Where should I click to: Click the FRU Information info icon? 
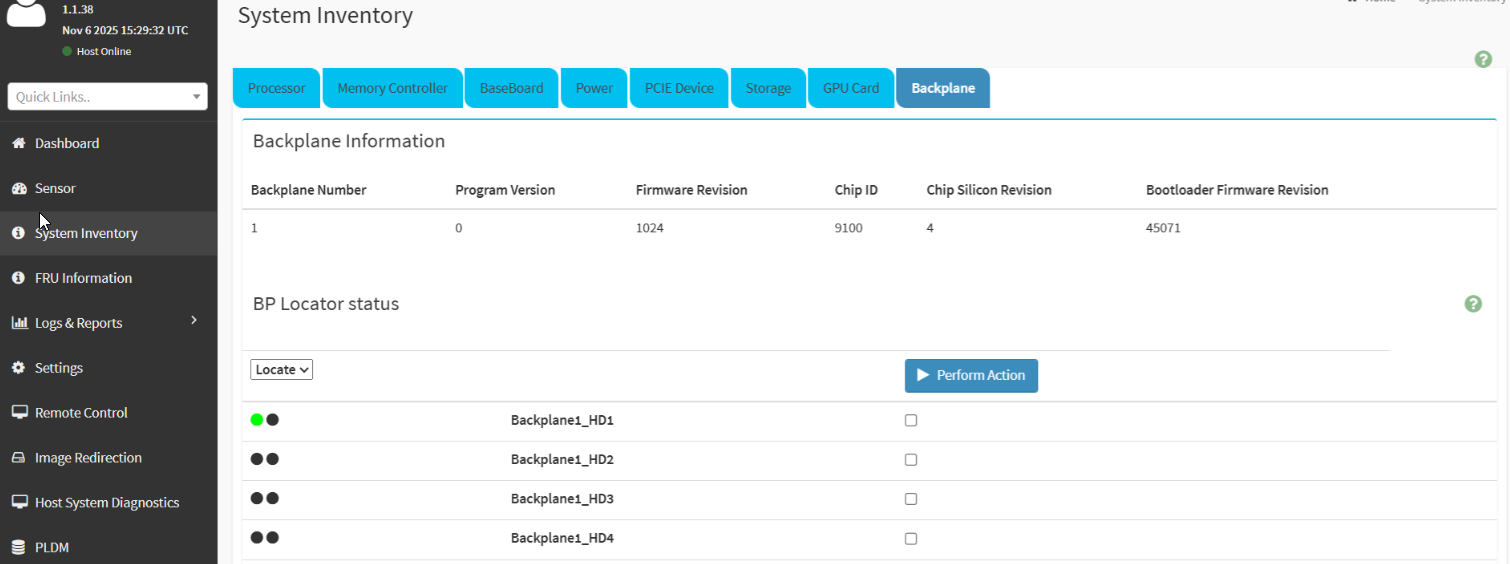pos(18,278)
